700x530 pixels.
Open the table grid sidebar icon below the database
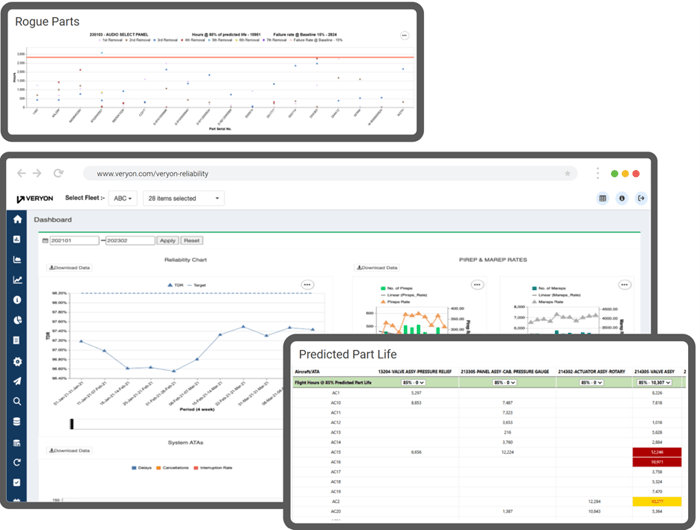[17, 442]
